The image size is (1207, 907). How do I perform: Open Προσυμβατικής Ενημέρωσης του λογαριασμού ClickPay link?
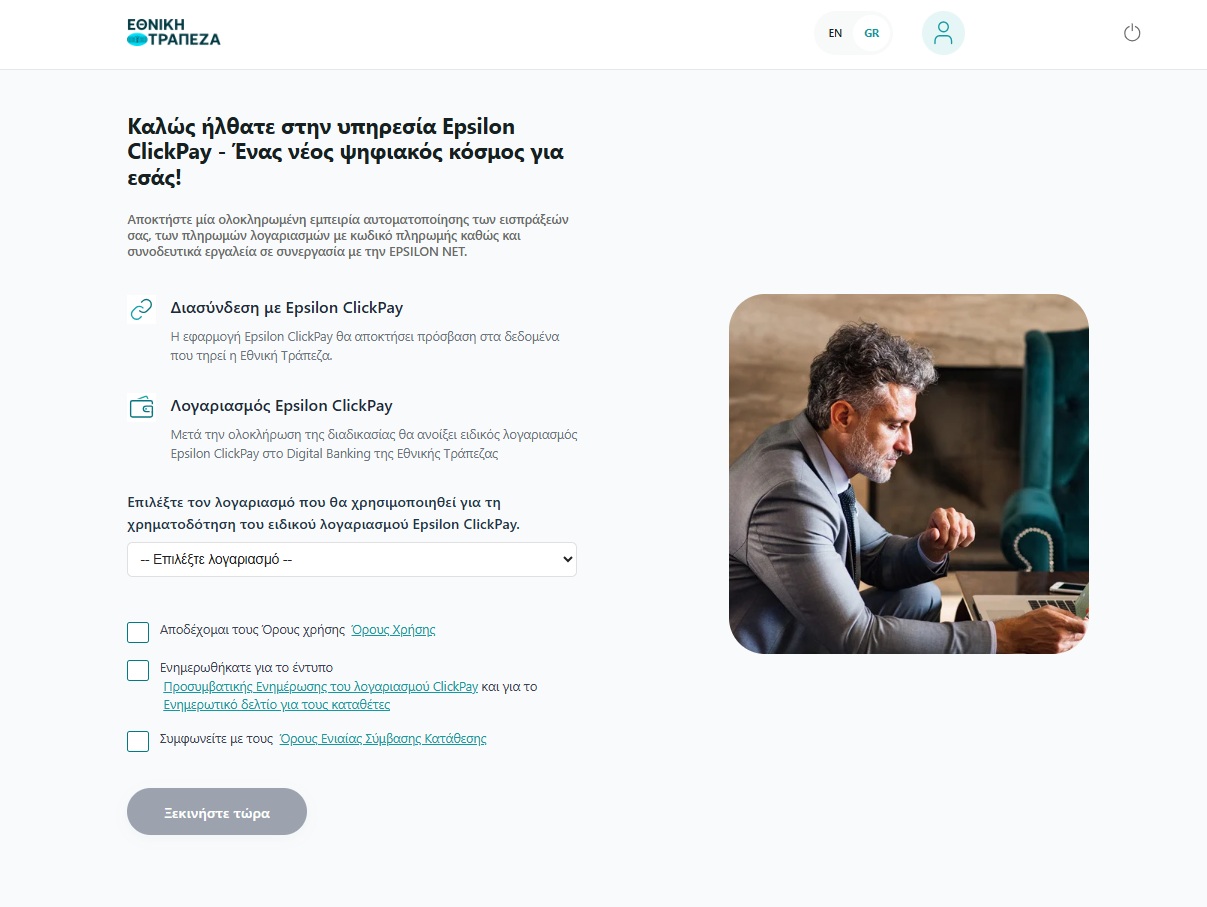click(320, 687)
